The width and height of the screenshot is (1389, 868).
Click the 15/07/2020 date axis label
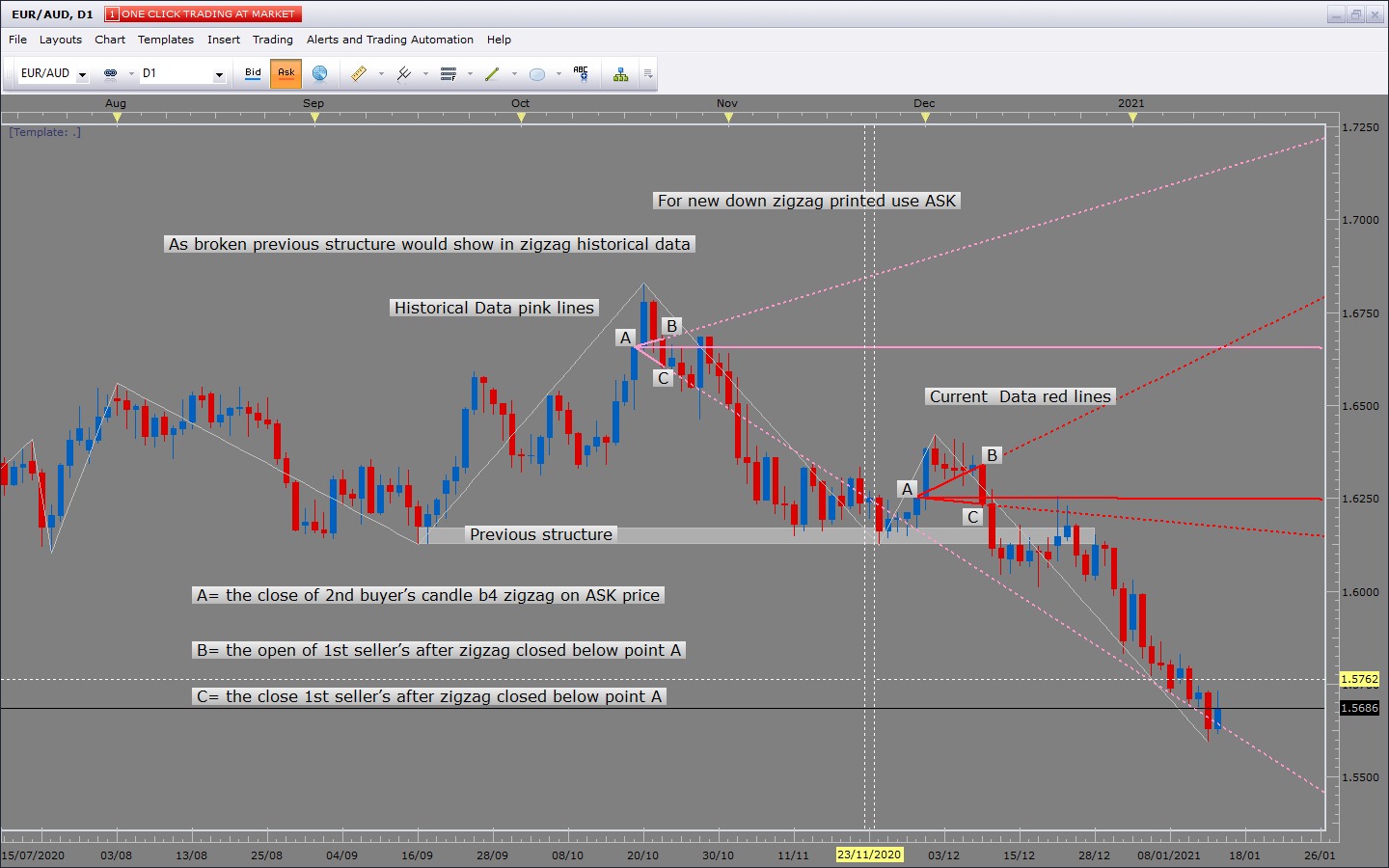pyautogui.click(x=34, y=855)
